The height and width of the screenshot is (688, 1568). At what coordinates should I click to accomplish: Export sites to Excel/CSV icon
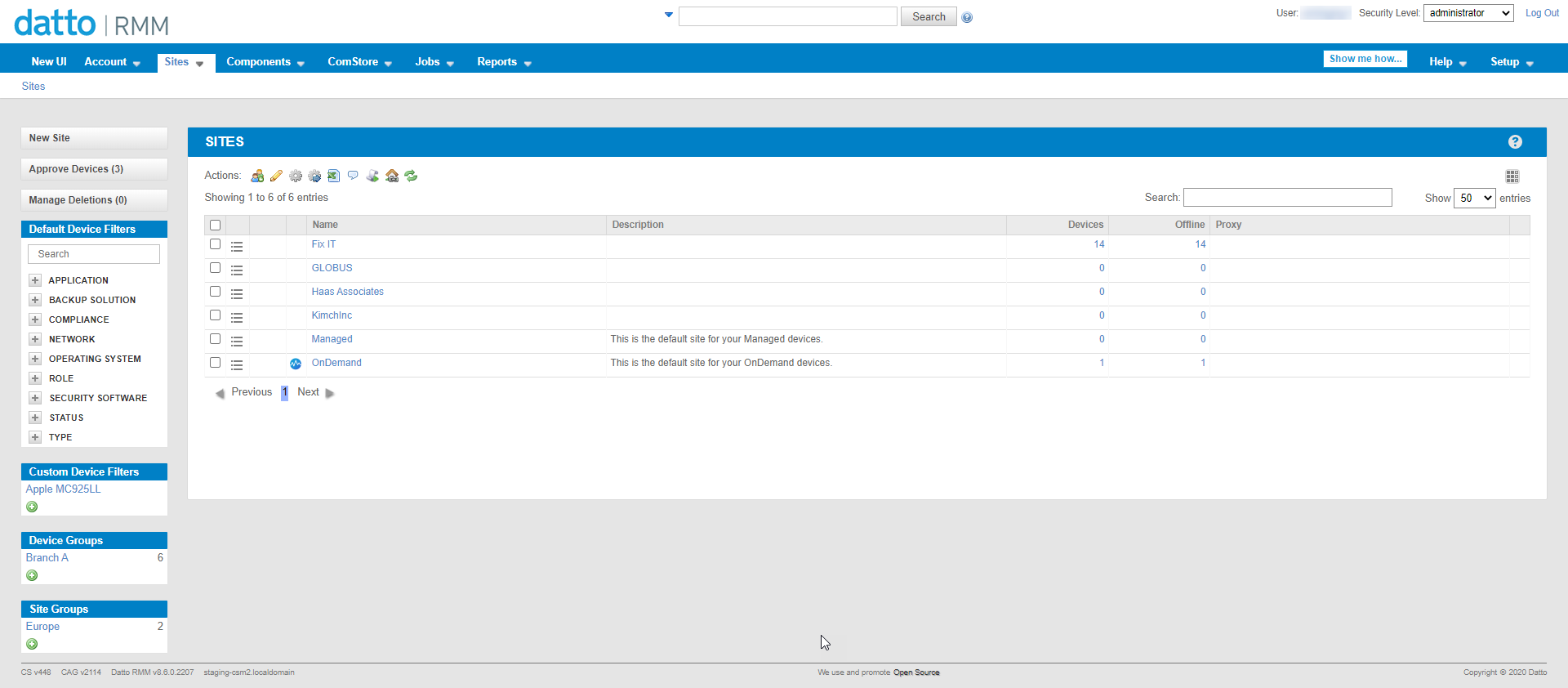tap(333, 176)
